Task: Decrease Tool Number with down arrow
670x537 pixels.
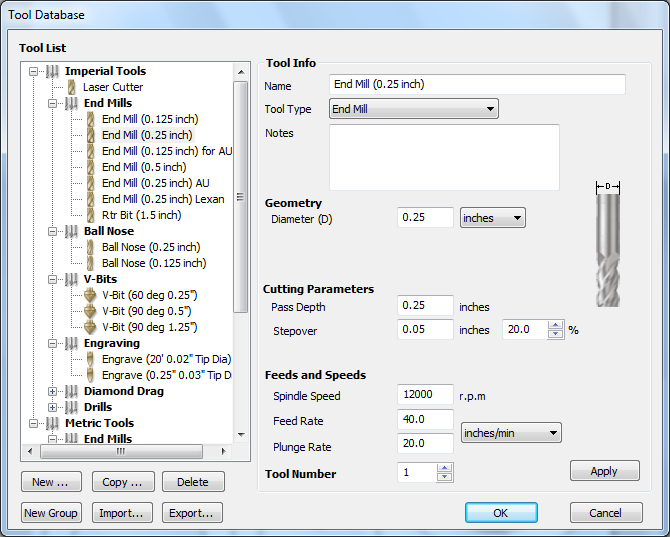Action: pyautogui.click(x=444, y=477)
